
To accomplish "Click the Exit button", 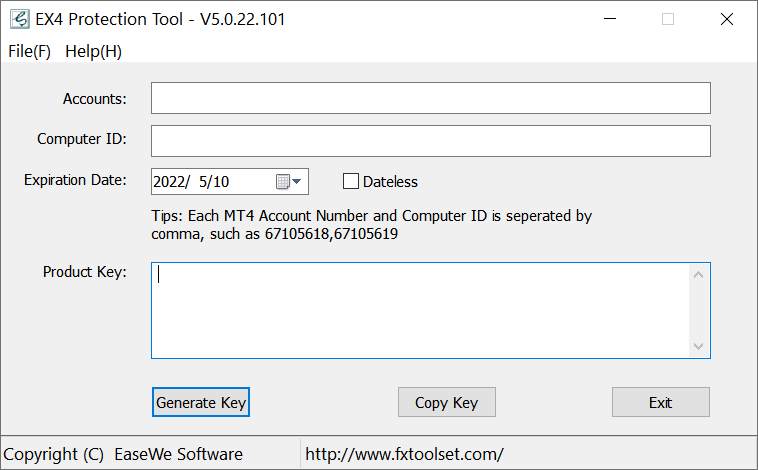I will pos(661,402).
